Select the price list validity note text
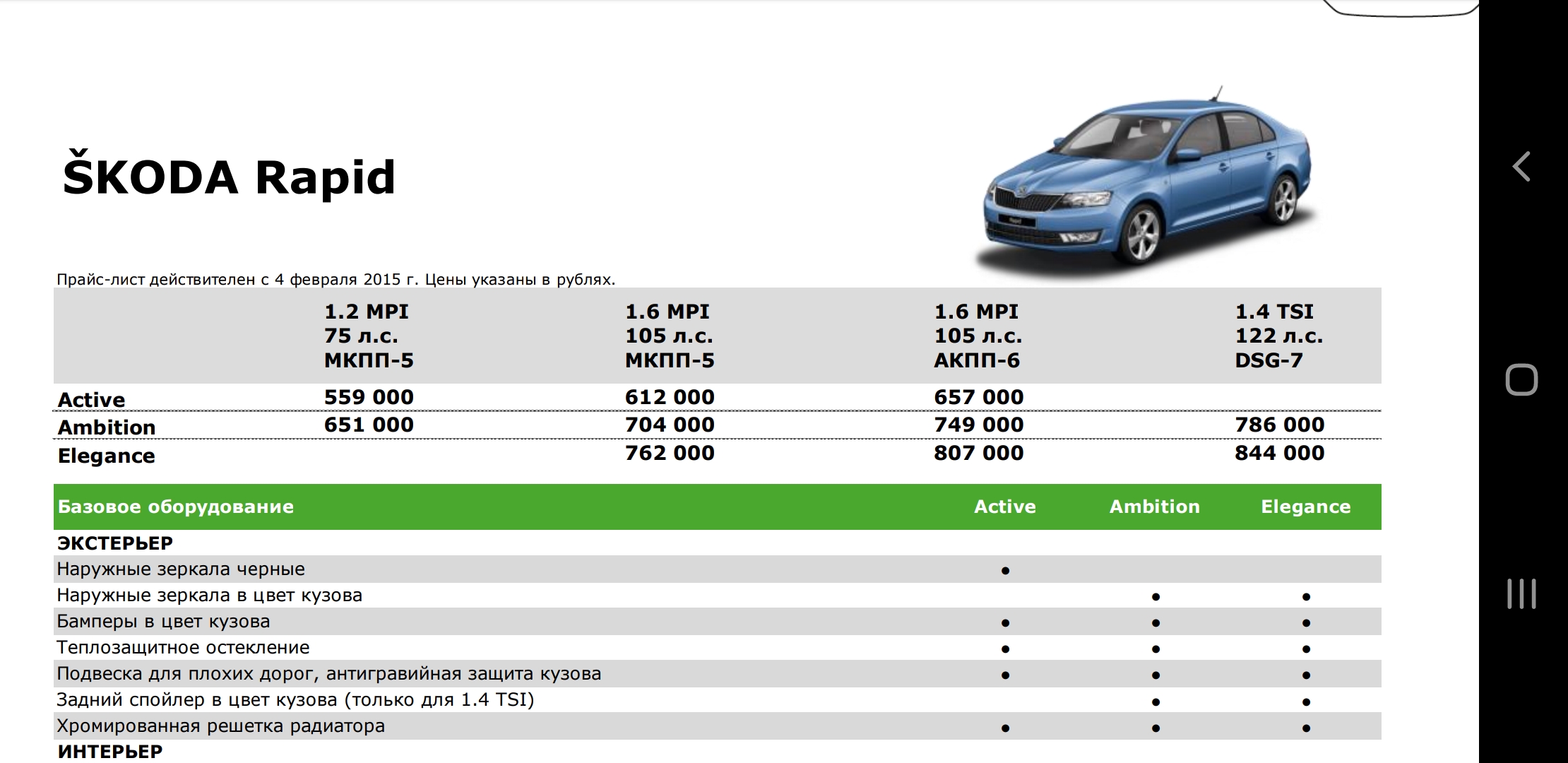This screenshot has height=763, width=1568. click(x=335, y=280)
